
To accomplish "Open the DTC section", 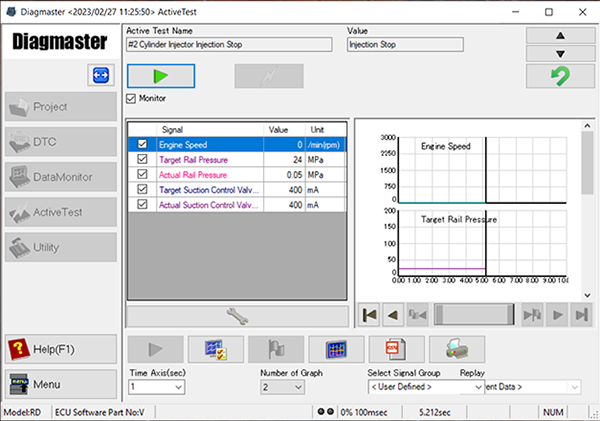I will [x=61, y=142].
